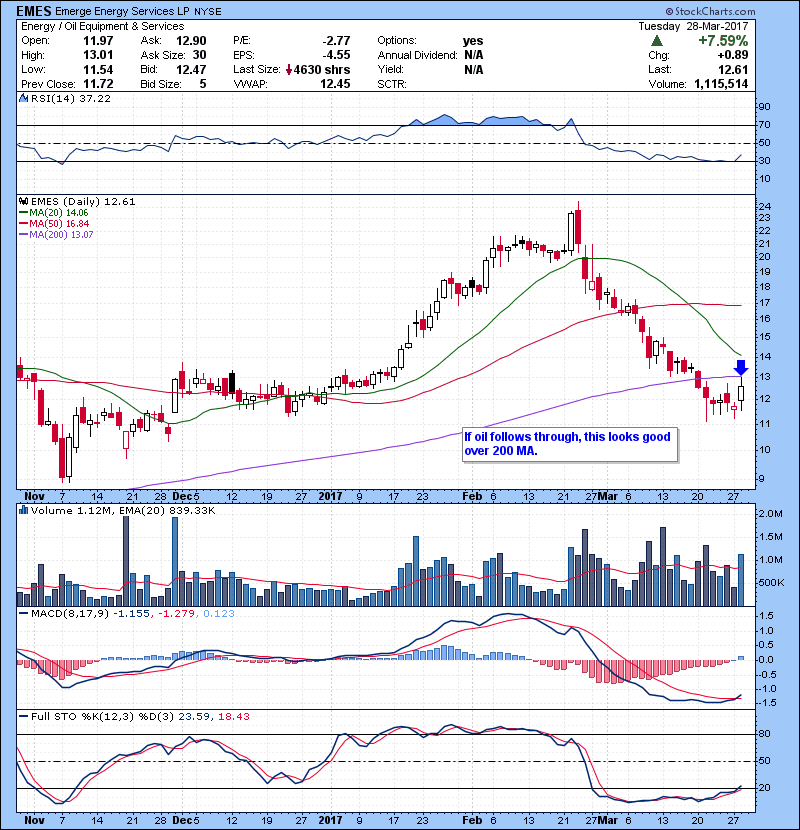Click the RSI(14) 37.22 indicator label
This screenshot has width=800, height=830.
(70, 98)
